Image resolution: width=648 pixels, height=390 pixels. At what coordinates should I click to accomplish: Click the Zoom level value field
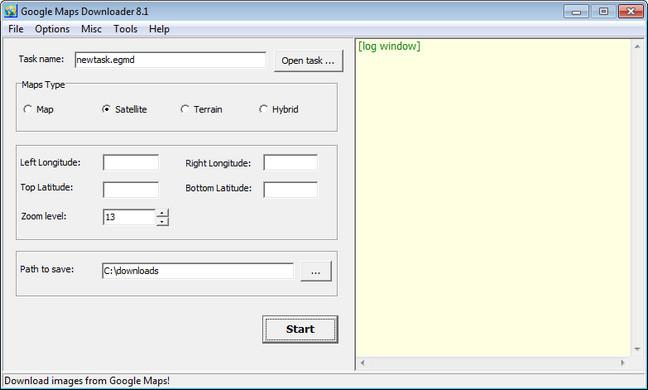tap(129, 217)
